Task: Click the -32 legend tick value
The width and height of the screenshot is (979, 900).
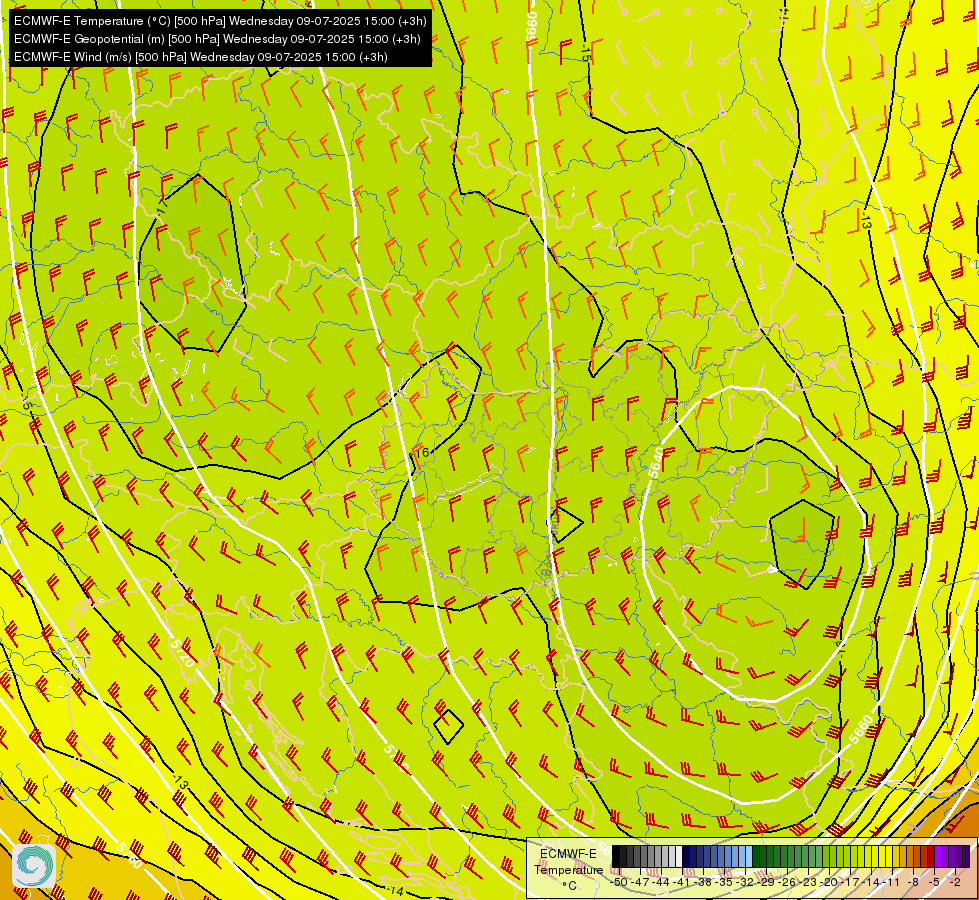Action: (745, 882)
